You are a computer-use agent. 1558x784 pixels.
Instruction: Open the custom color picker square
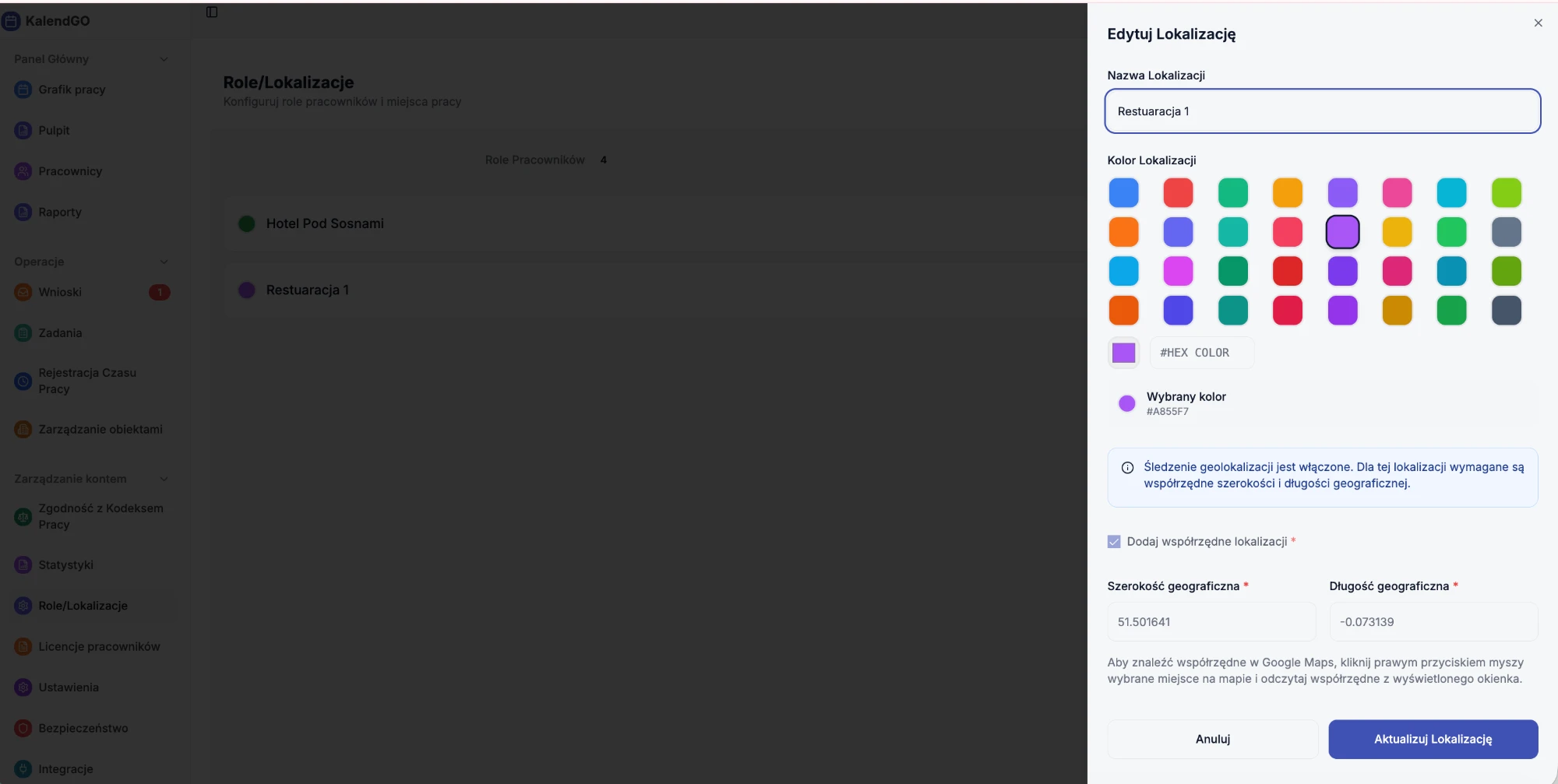click(1123, 353)
